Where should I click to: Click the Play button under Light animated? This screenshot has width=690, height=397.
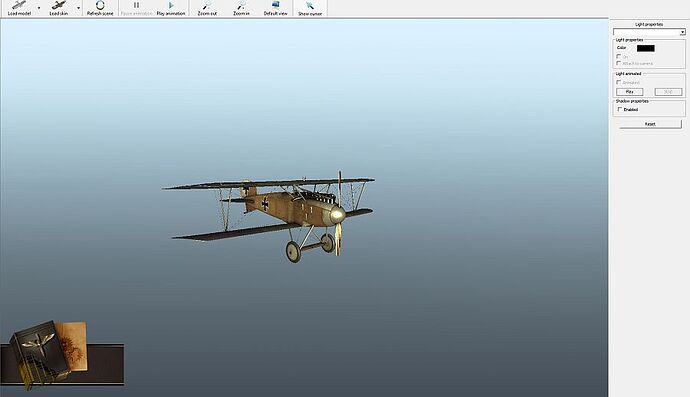point(630,92)
